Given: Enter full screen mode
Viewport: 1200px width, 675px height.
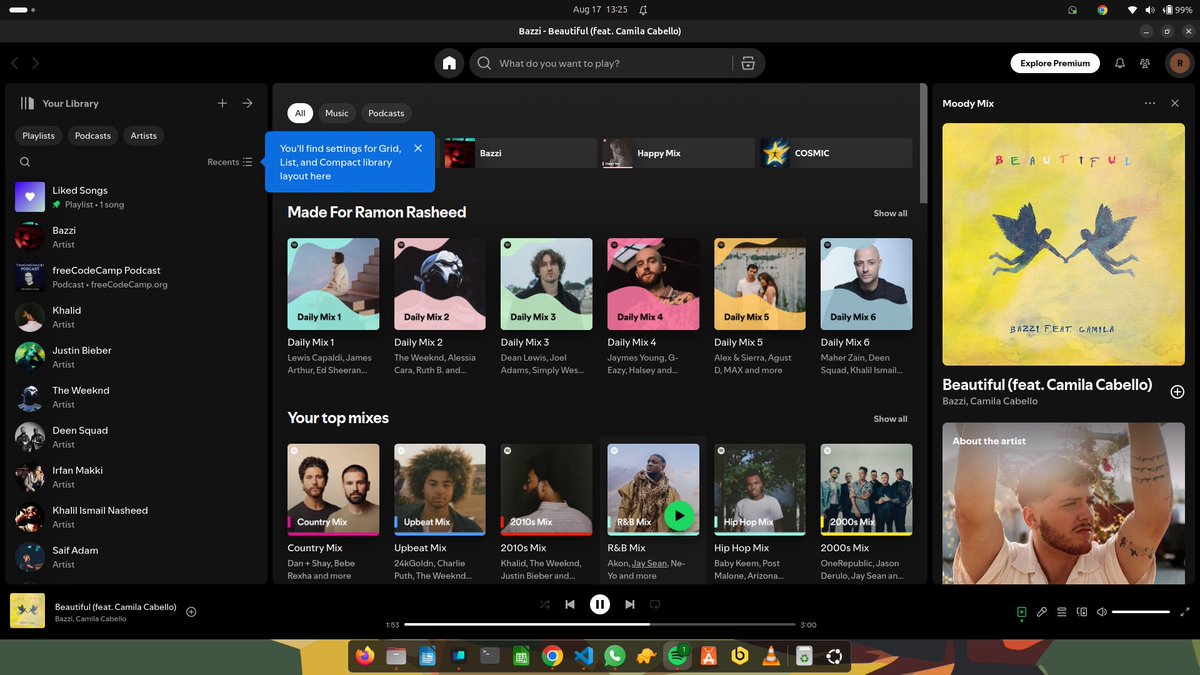Looking at the screenshot, I should (x=1185, y=612).
